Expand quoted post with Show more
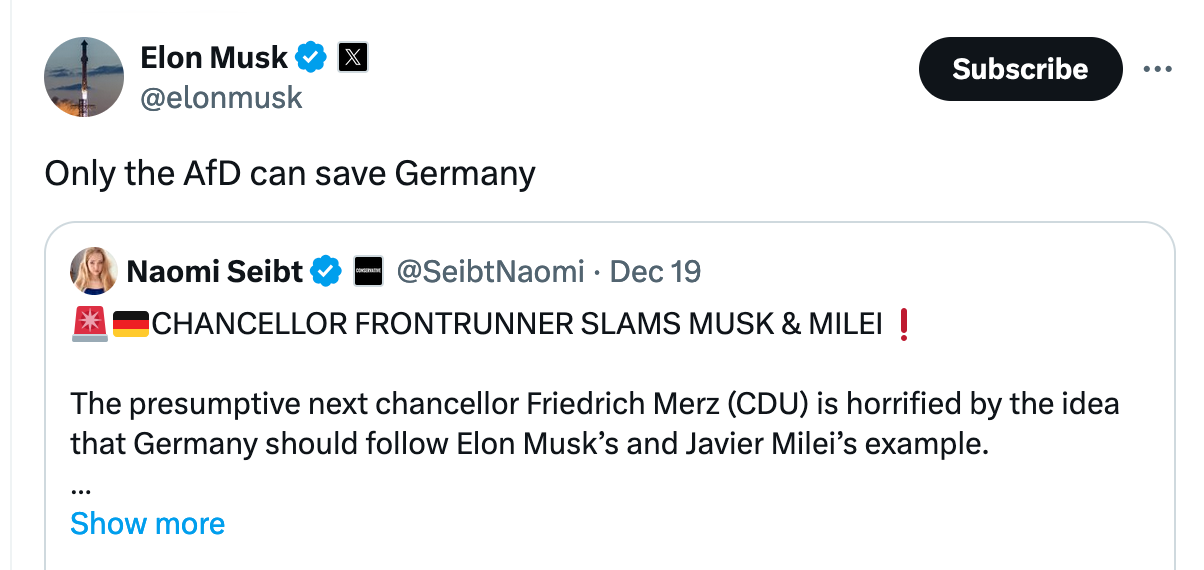This screenshot has width=1204, height=570. coord(148,523)
